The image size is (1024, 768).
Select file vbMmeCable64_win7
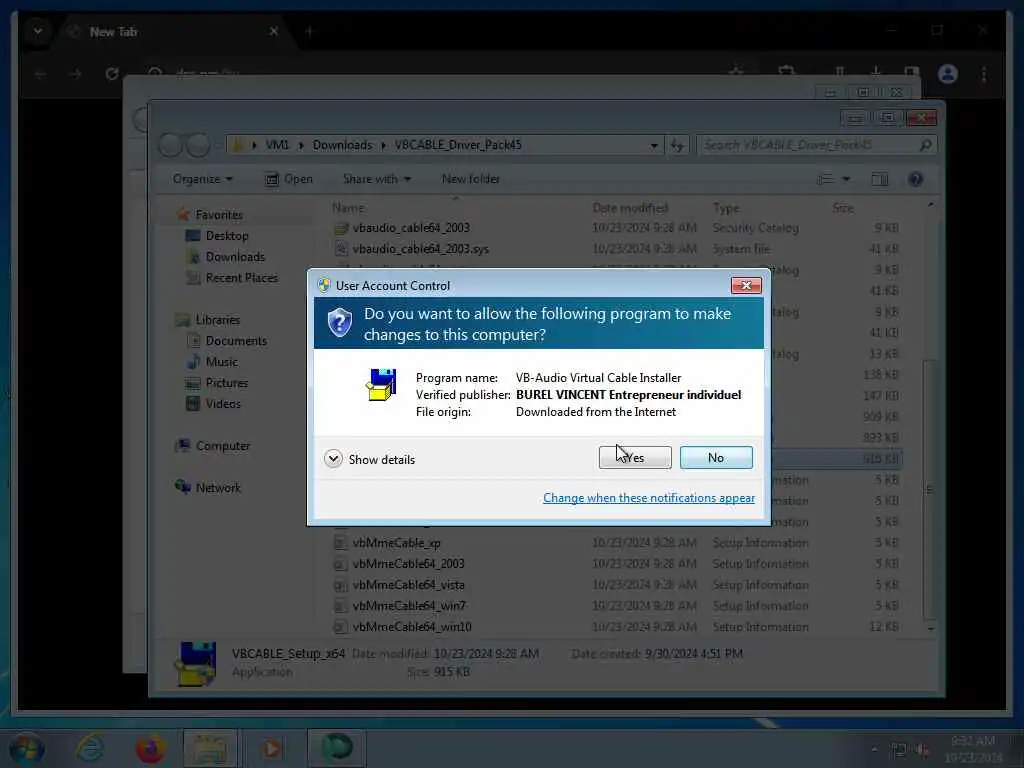(x=409, y=605)
